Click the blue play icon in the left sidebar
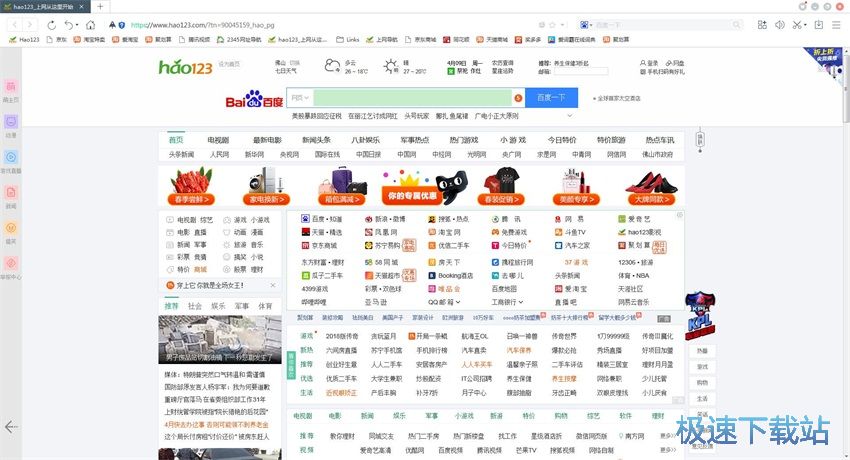The width and height of the screenshot is (850, 460). click(11, 157)
